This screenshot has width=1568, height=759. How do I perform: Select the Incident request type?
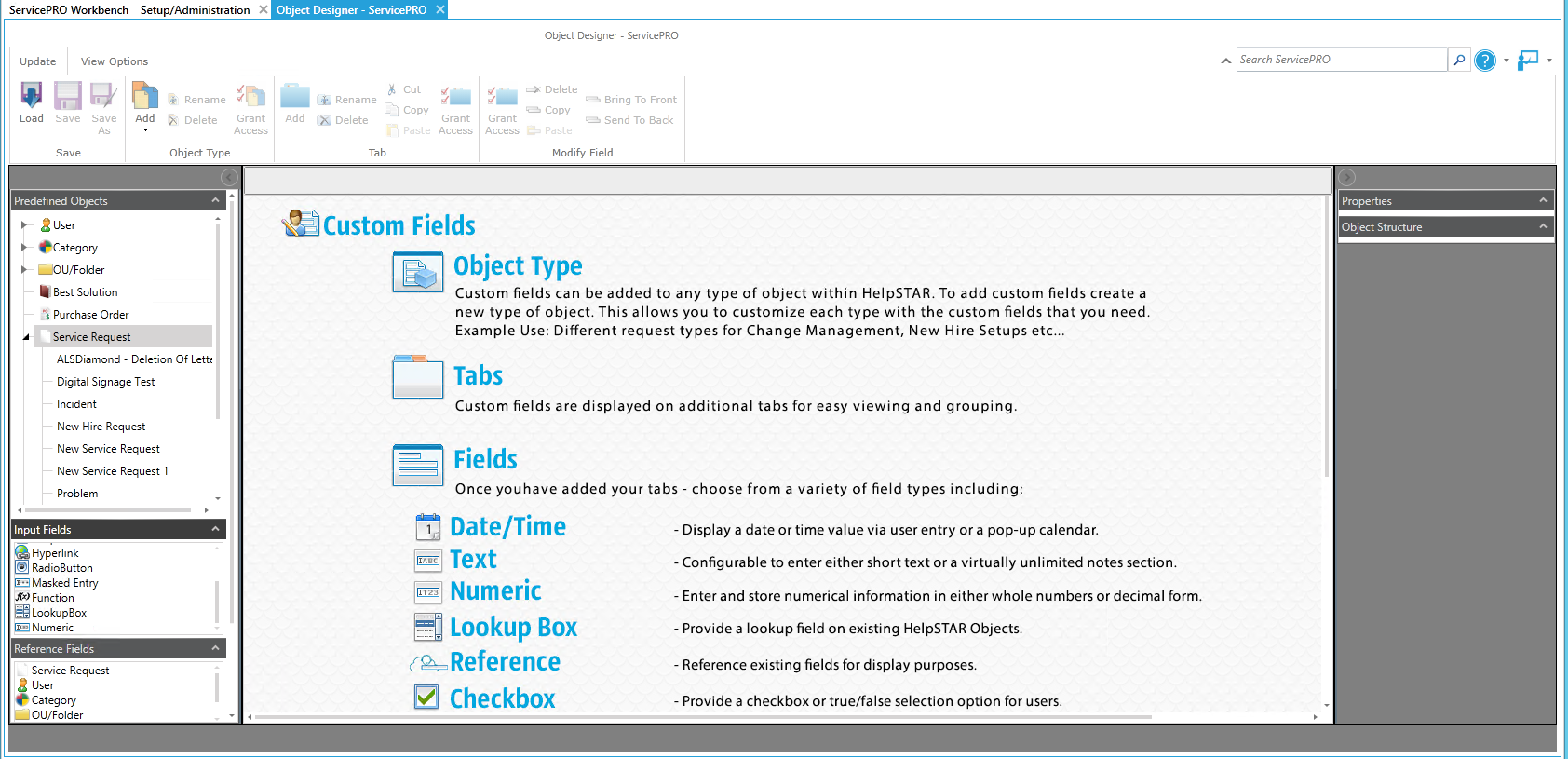pos(76,404)
